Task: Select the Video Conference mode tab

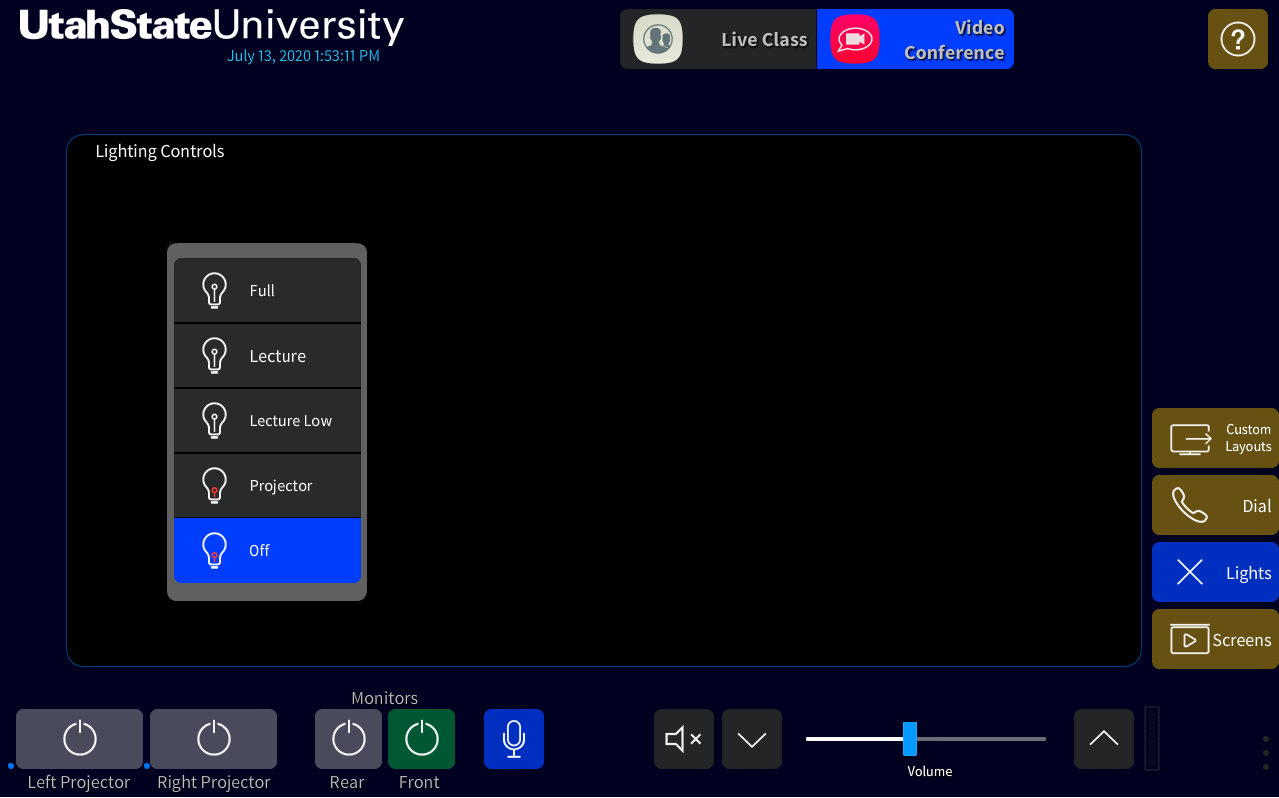Action: pos(915,40)
